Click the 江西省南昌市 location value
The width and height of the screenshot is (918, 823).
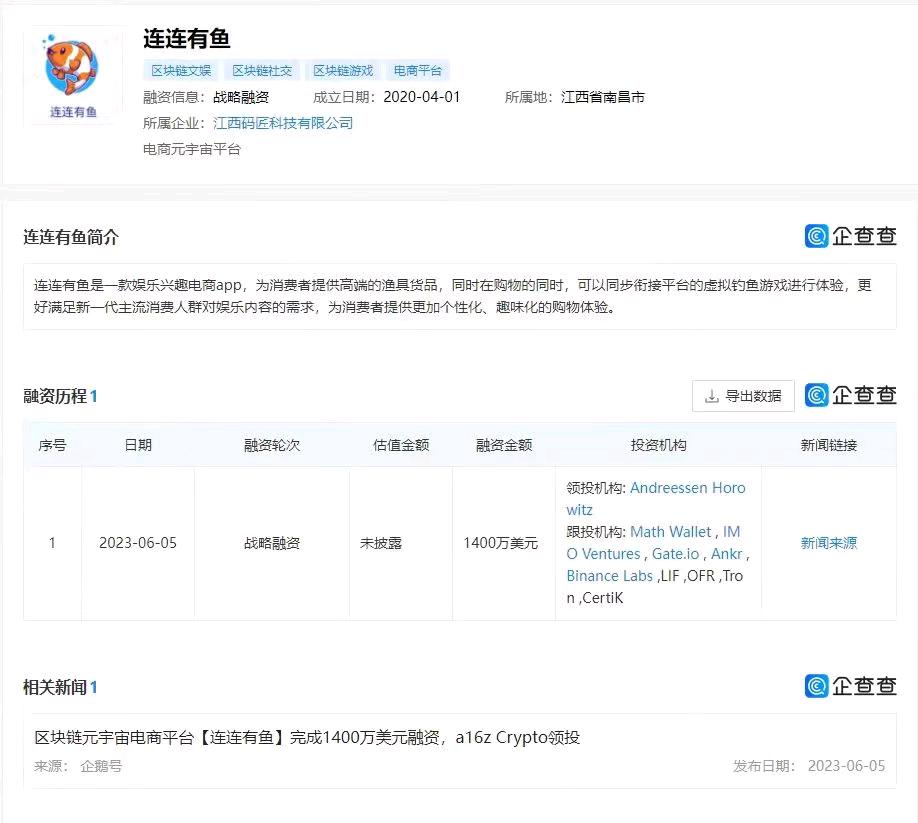tap(602, 97)
